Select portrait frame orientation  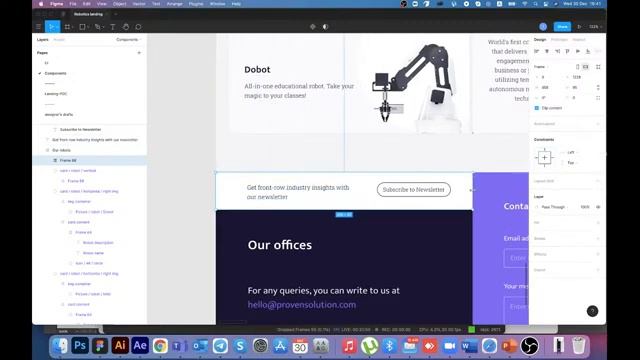[x=578, y=67]
